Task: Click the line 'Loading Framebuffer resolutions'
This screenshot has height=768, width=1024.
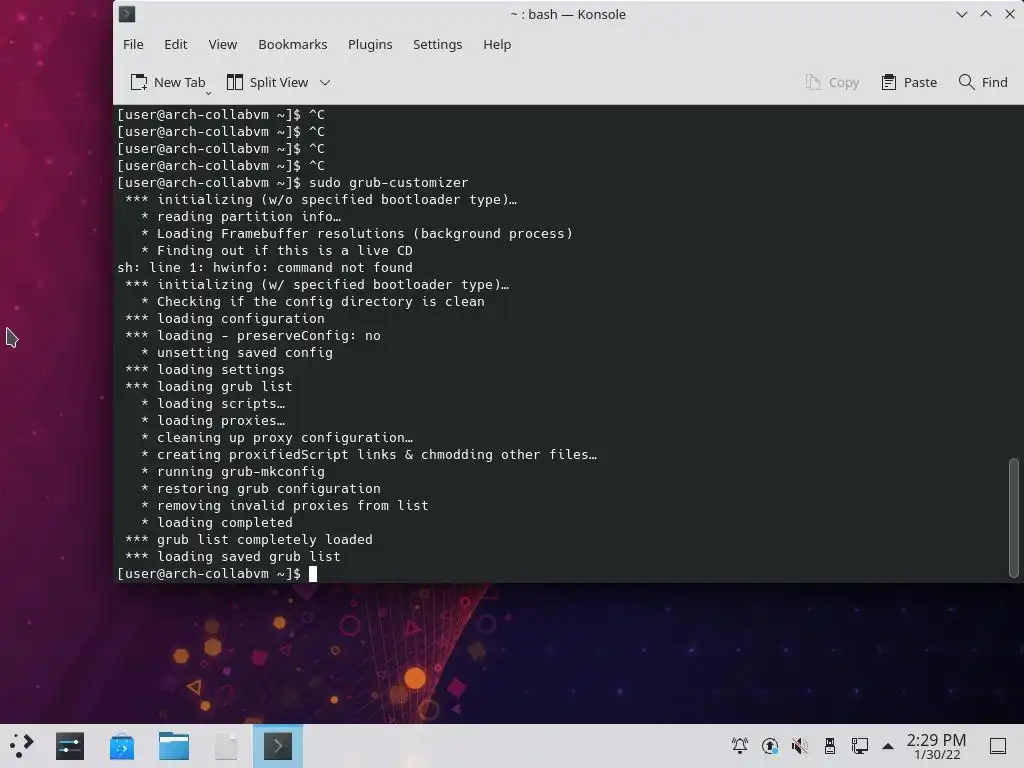Action: 280,234
